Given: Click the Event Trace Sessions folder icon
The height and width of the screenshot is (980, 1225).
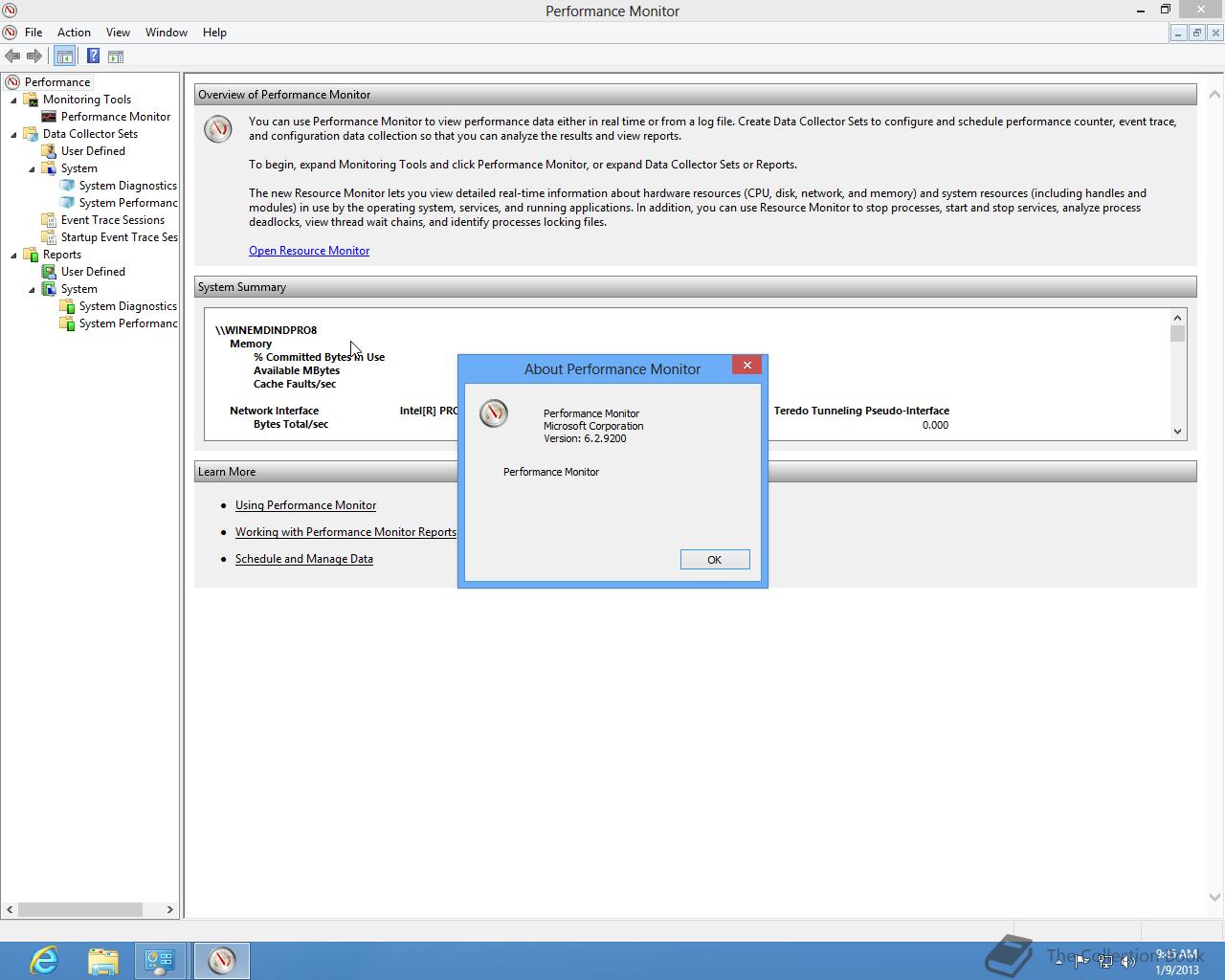Looking at the screenshot, I should point(49,220).
